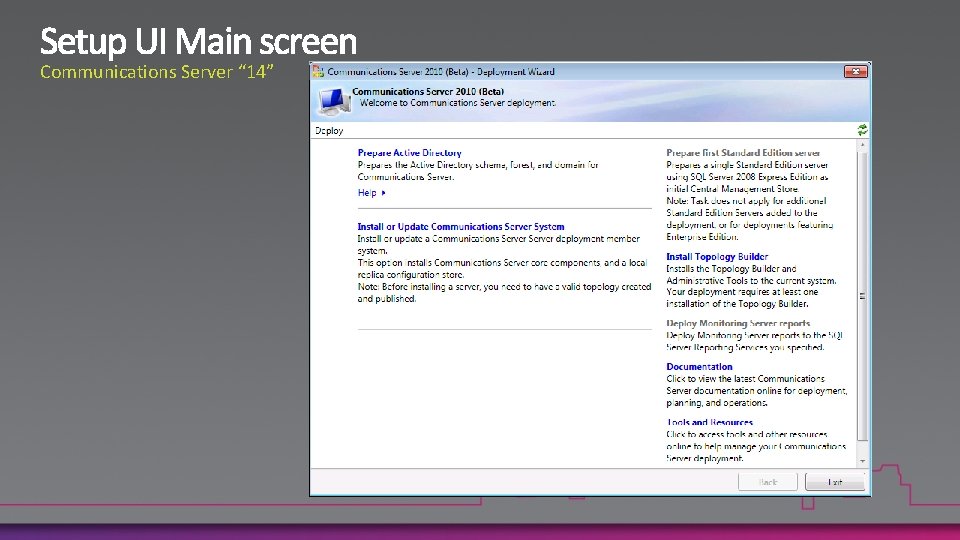Click the Deployment Wizard title bar icon
This screenshot has width=960, height=540.
point(318,72)
